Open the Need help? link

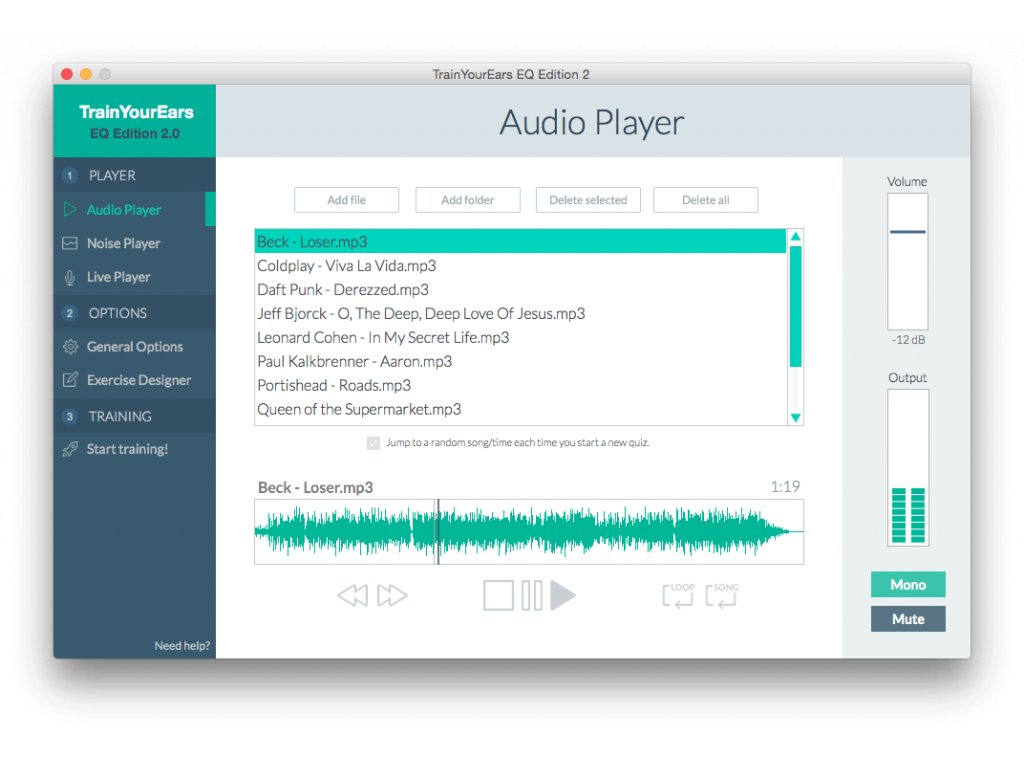182,645
